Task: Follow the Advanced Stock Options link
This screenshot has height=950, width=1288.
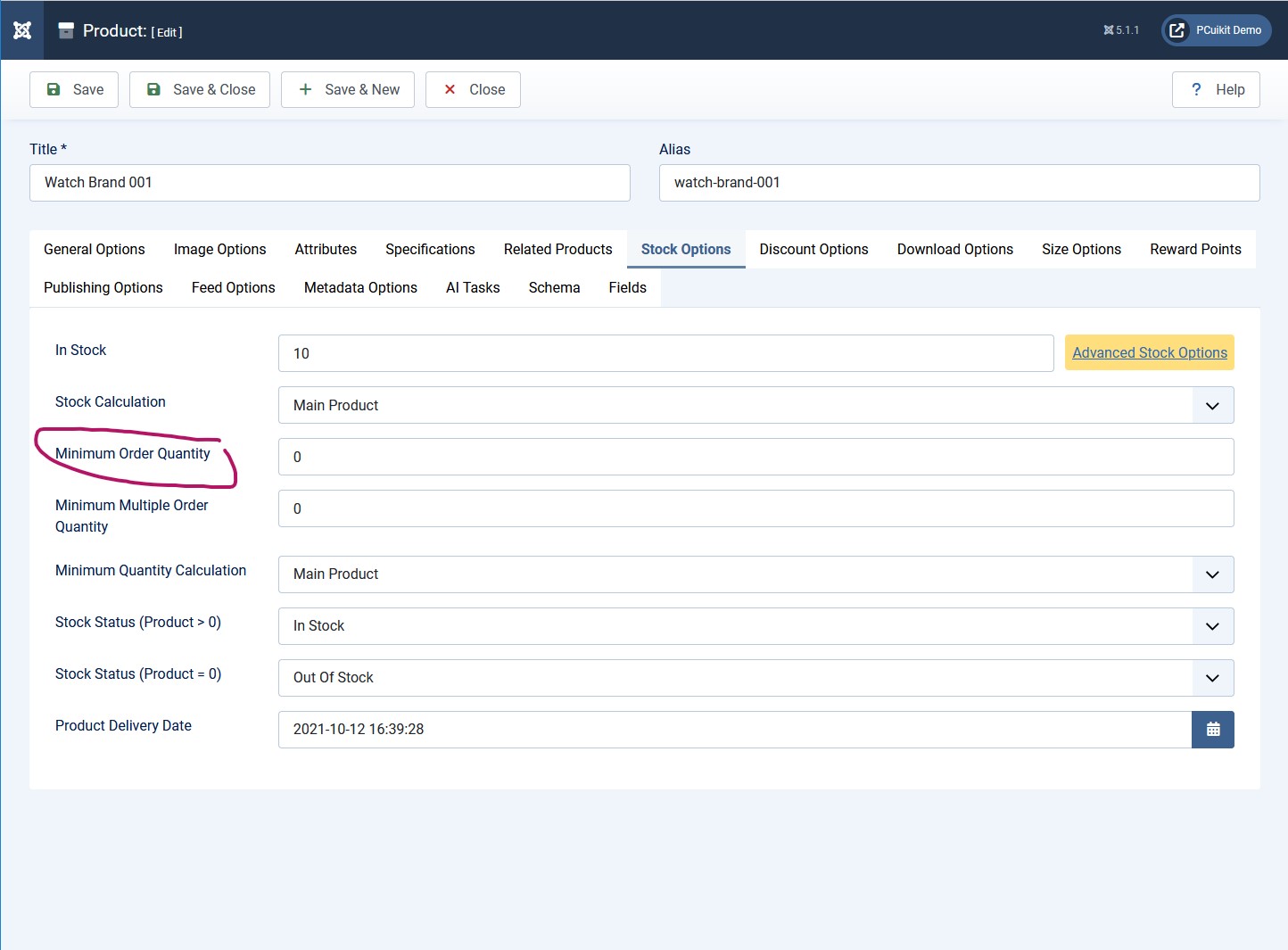Action: 1149,353
